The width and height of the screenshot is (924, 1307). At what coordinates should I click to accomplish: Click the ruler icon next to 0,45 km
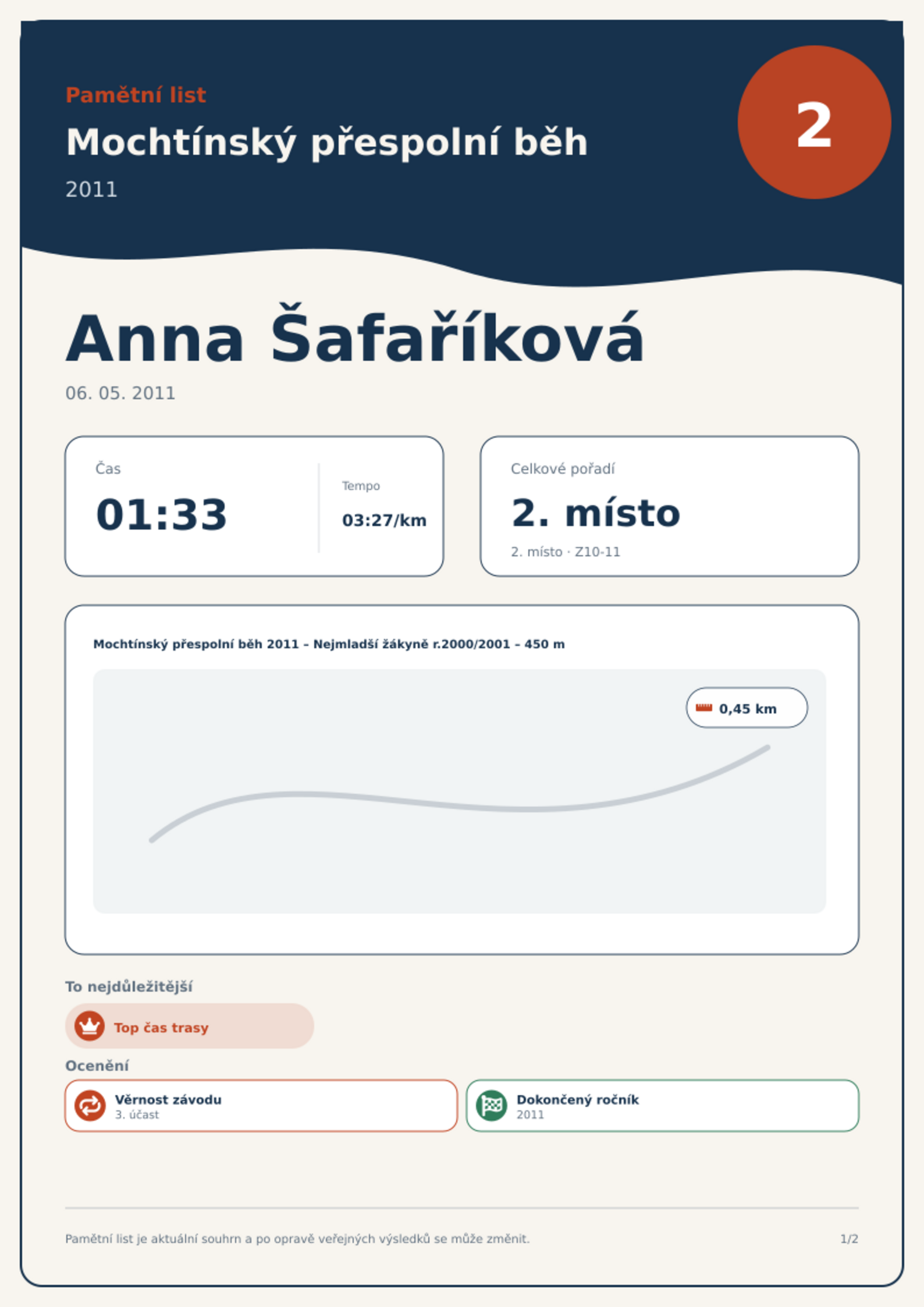[704, 708]
